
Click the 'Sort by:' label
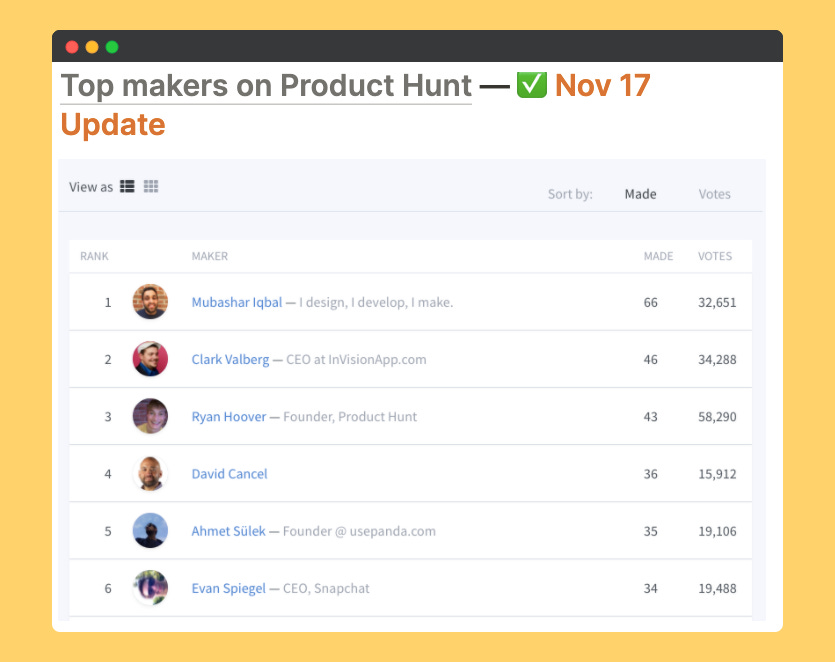570,194
